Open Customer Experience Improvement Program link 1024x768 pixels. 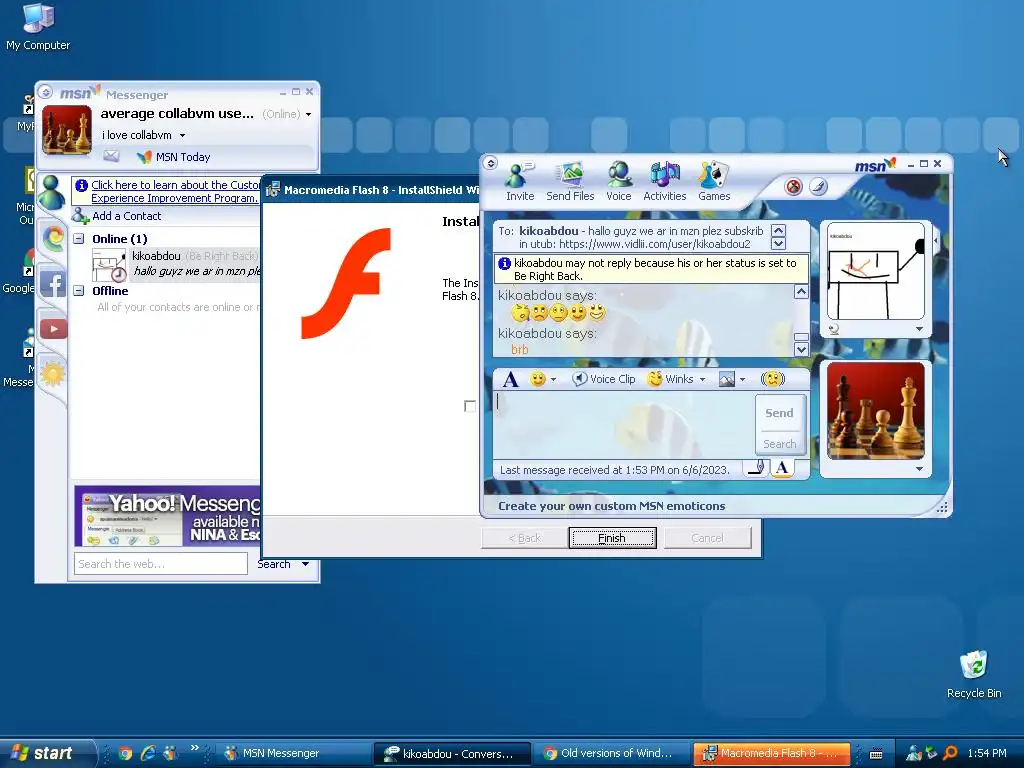point(175,191)
